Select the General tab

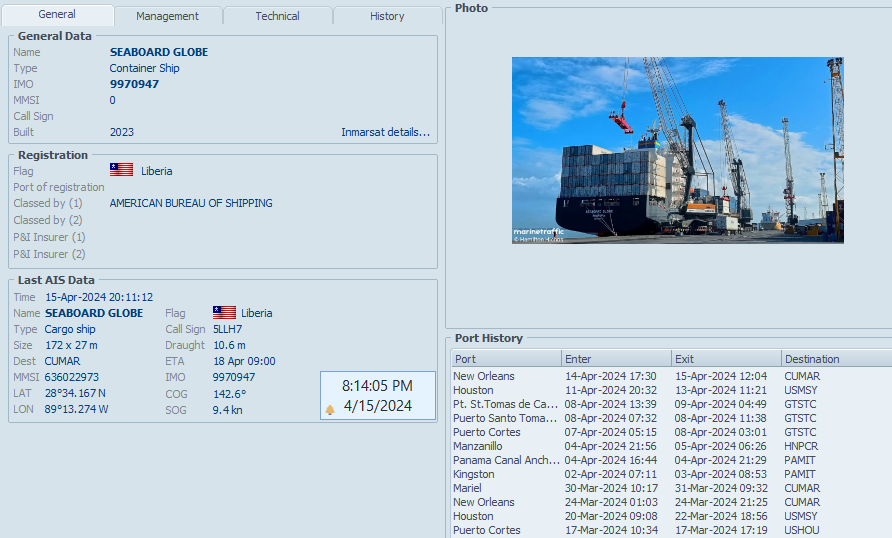(57, 14)
